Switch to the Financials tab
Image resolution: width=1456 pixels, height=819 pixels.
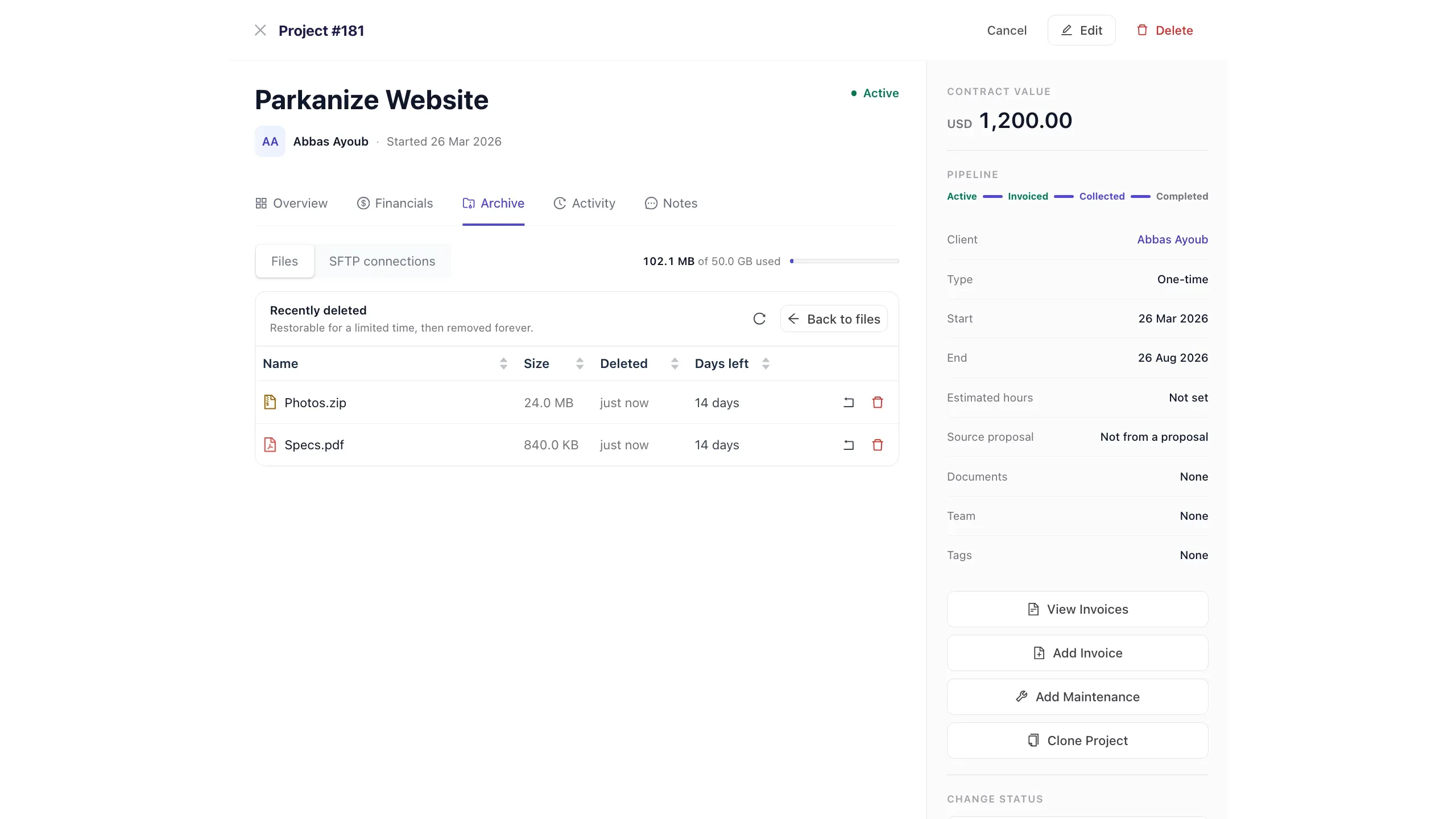click(395, 203)
